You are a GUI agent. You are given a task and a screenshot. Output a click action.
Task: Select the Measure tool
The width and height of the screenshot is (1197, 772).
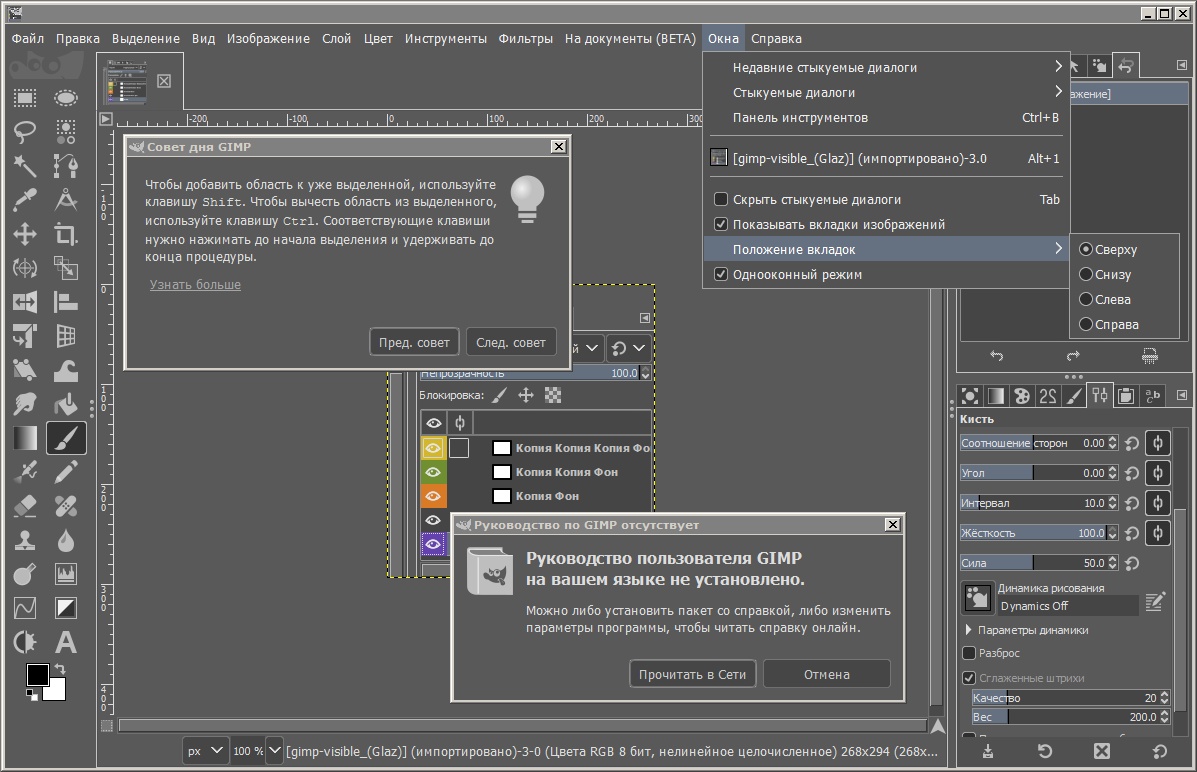pyautogui.click(x=66, y=200)
